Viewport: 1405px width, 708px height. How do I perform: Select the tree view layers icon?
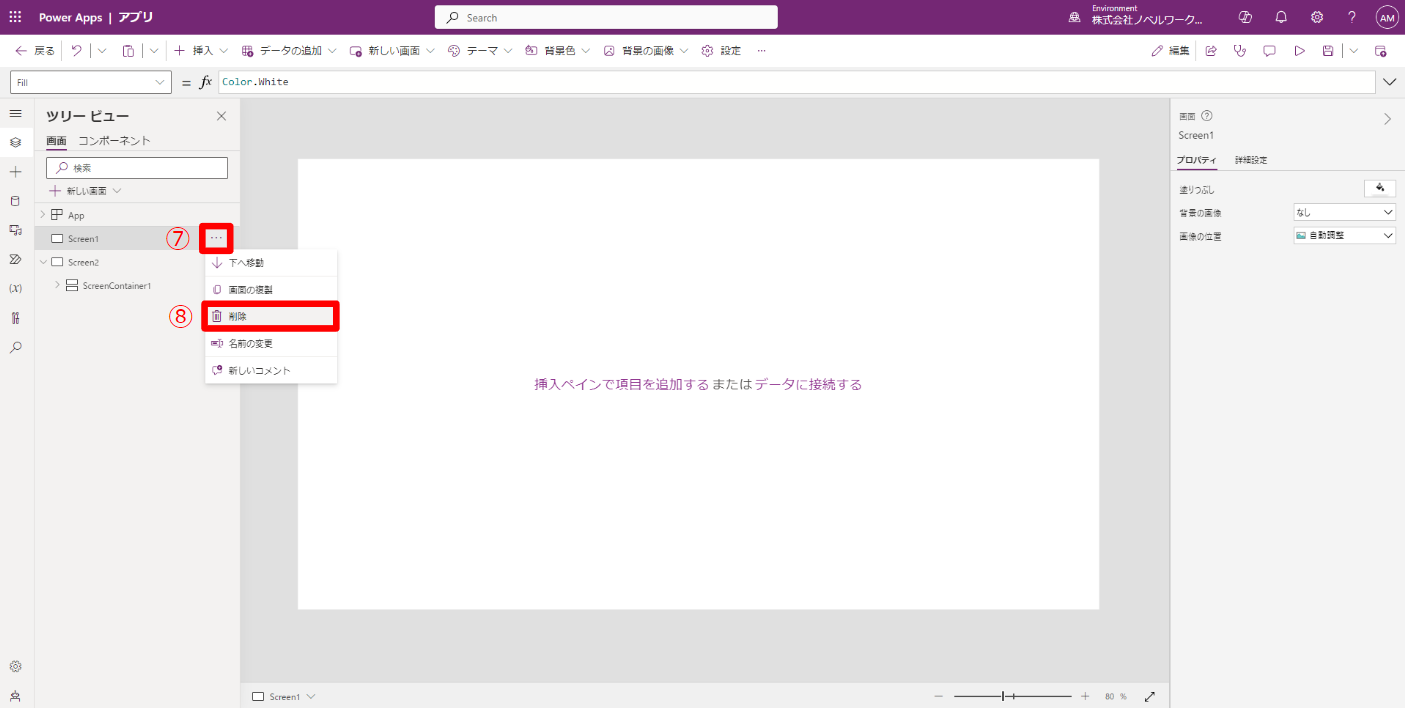click(15, 142)
